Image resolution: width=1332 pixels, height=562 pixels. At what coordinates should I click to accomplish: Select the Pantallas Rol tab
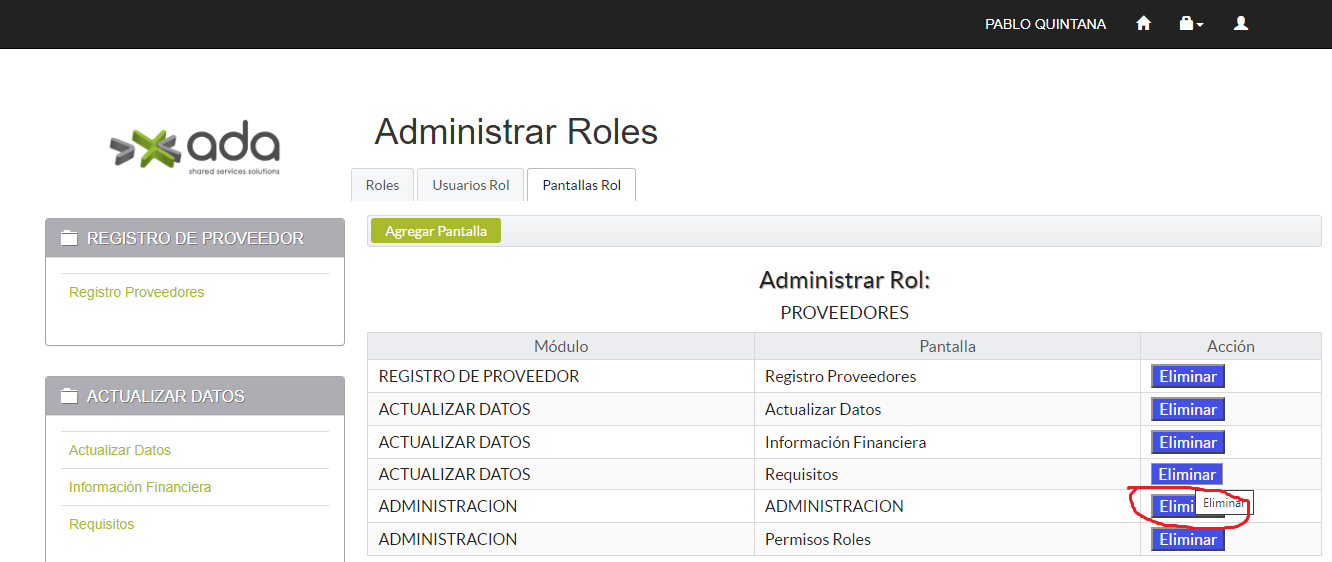pyautogui.click(x=581, y=185)
